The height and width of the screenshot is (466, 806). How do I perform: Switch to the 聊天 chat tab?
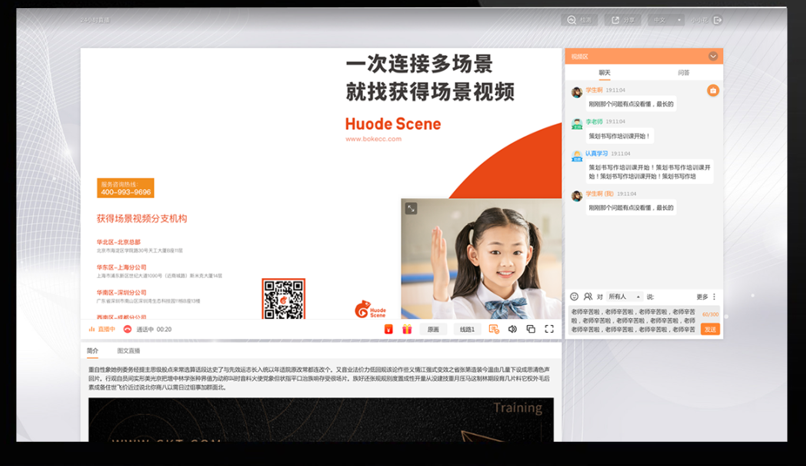[x=604, y=73]
